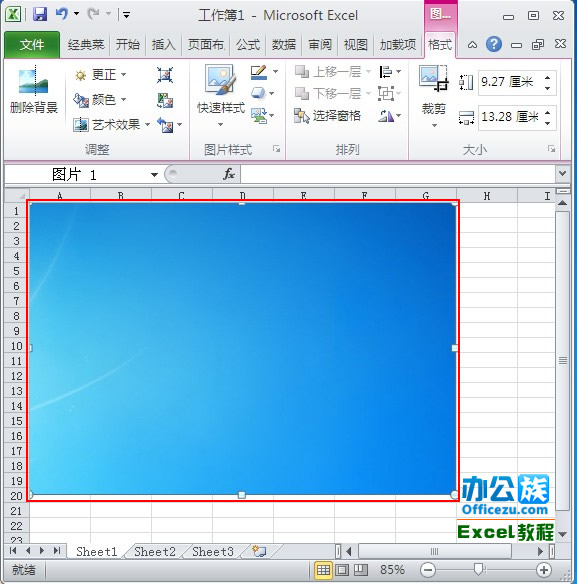Viewport: 577px width, 584px height.
Task: Click the Reset Picture icon
Action: pyautogui.click(x=165, y=125)
